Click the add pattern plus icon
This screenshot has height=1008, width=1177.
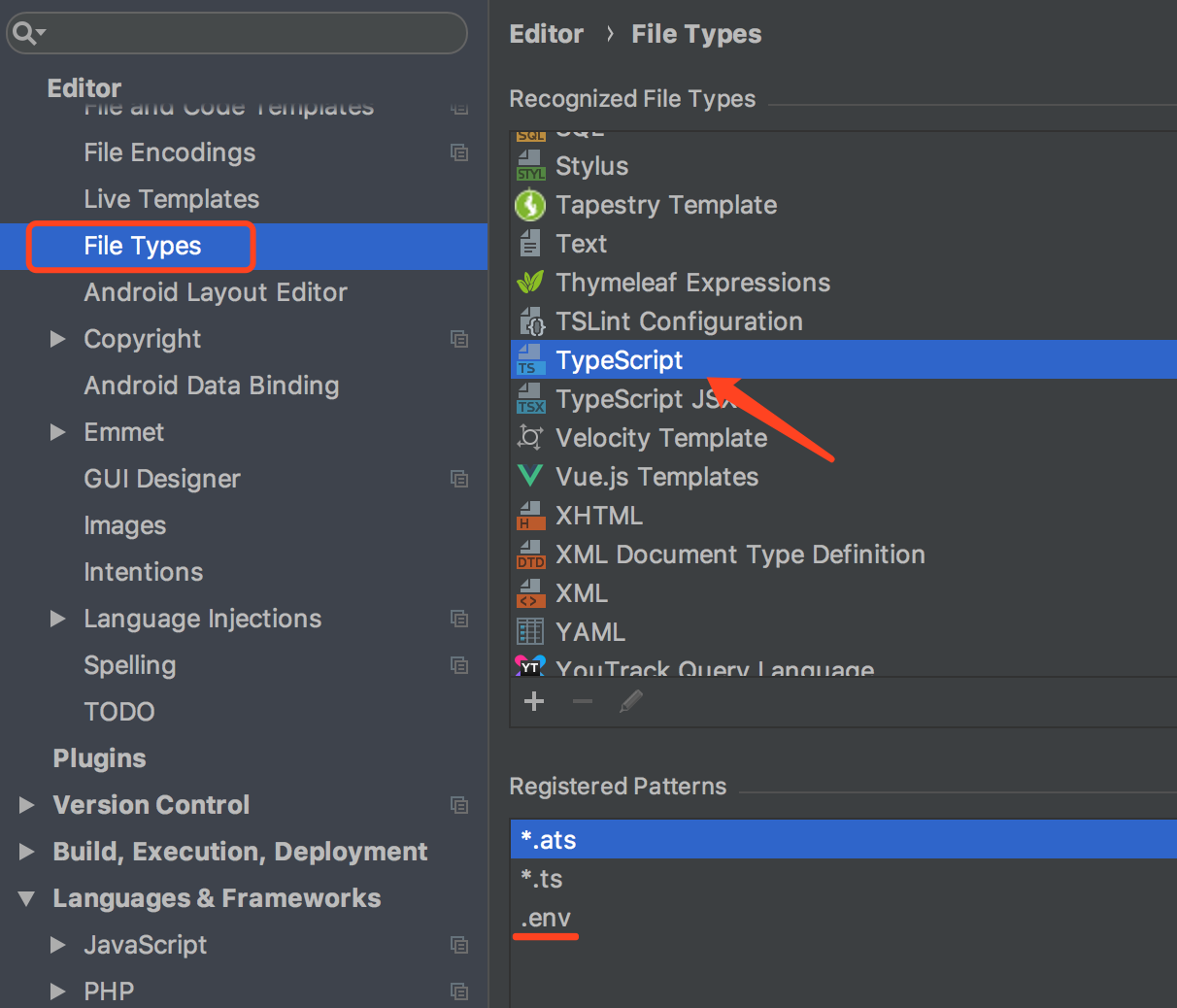(x=533, y=701)
